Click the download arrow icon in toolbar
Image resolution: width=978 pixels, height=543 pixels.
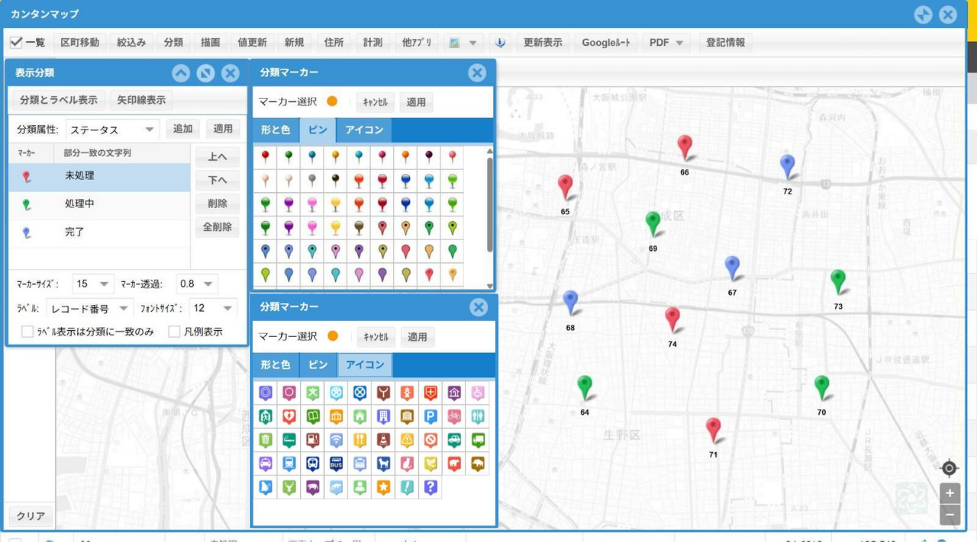click(500, 43)
